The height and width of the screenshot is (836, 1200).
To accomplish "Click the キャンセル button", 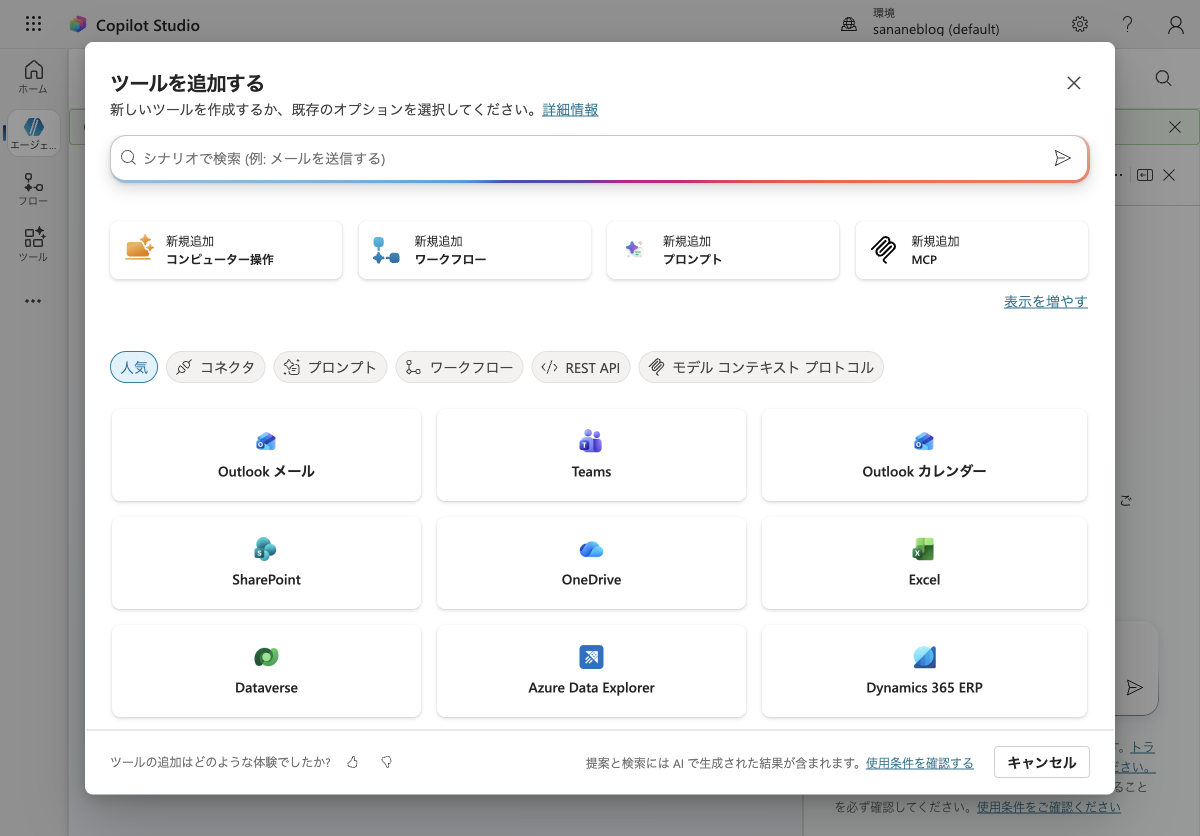I will (x=1042, y=762).
